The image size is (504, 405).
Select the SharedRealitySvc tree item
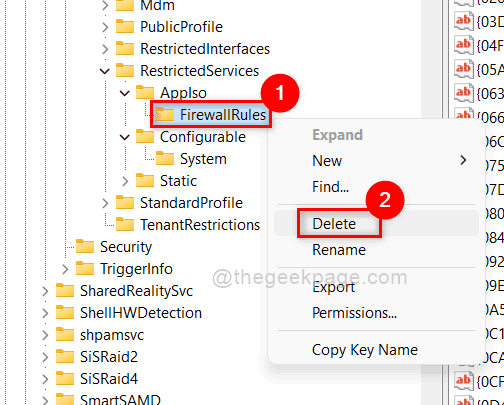136,291
